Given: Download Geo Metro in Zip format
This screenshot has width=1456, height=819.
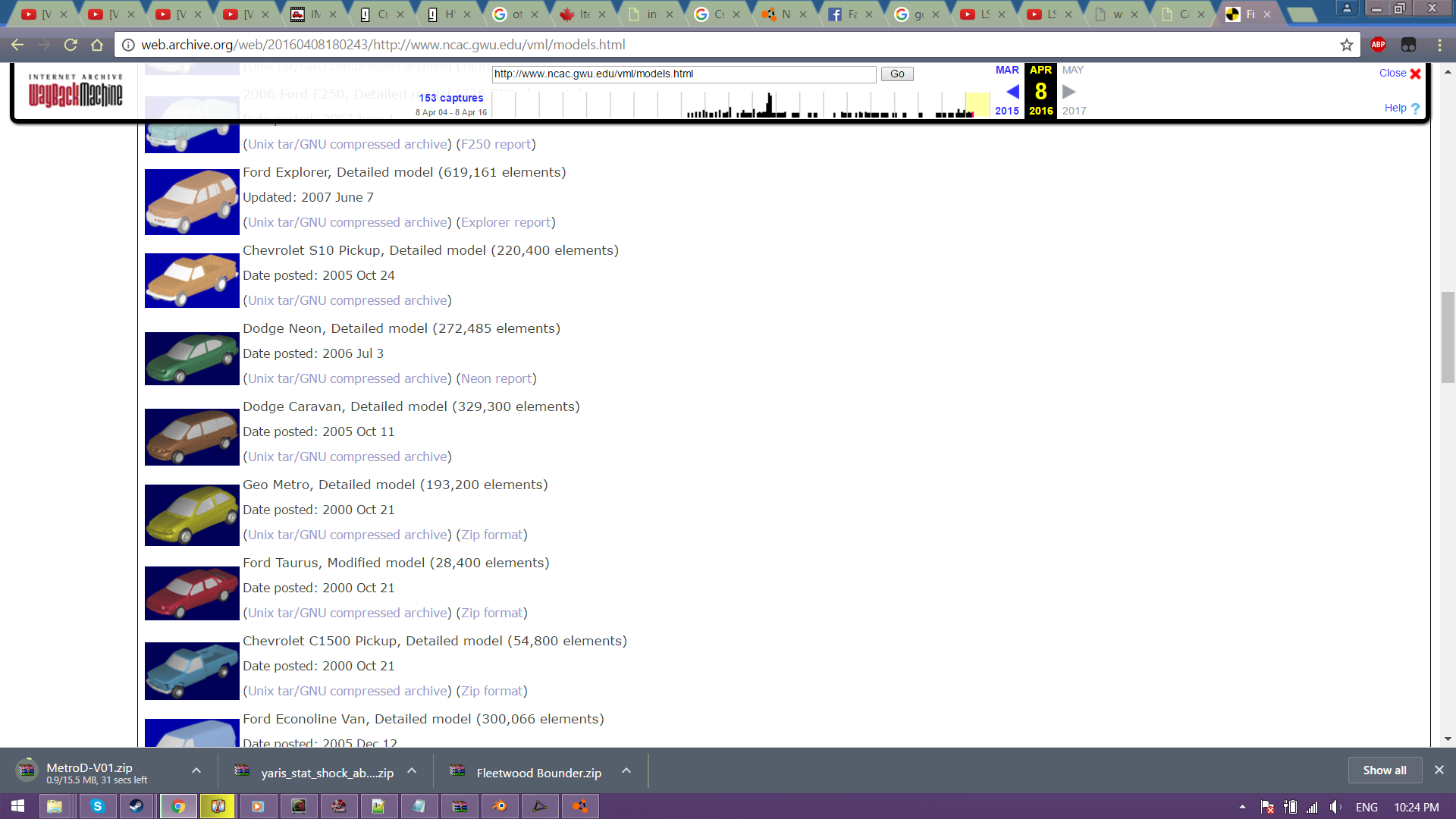Looking at the screenshot, I should pyautogui.click(x=492, y=535).
